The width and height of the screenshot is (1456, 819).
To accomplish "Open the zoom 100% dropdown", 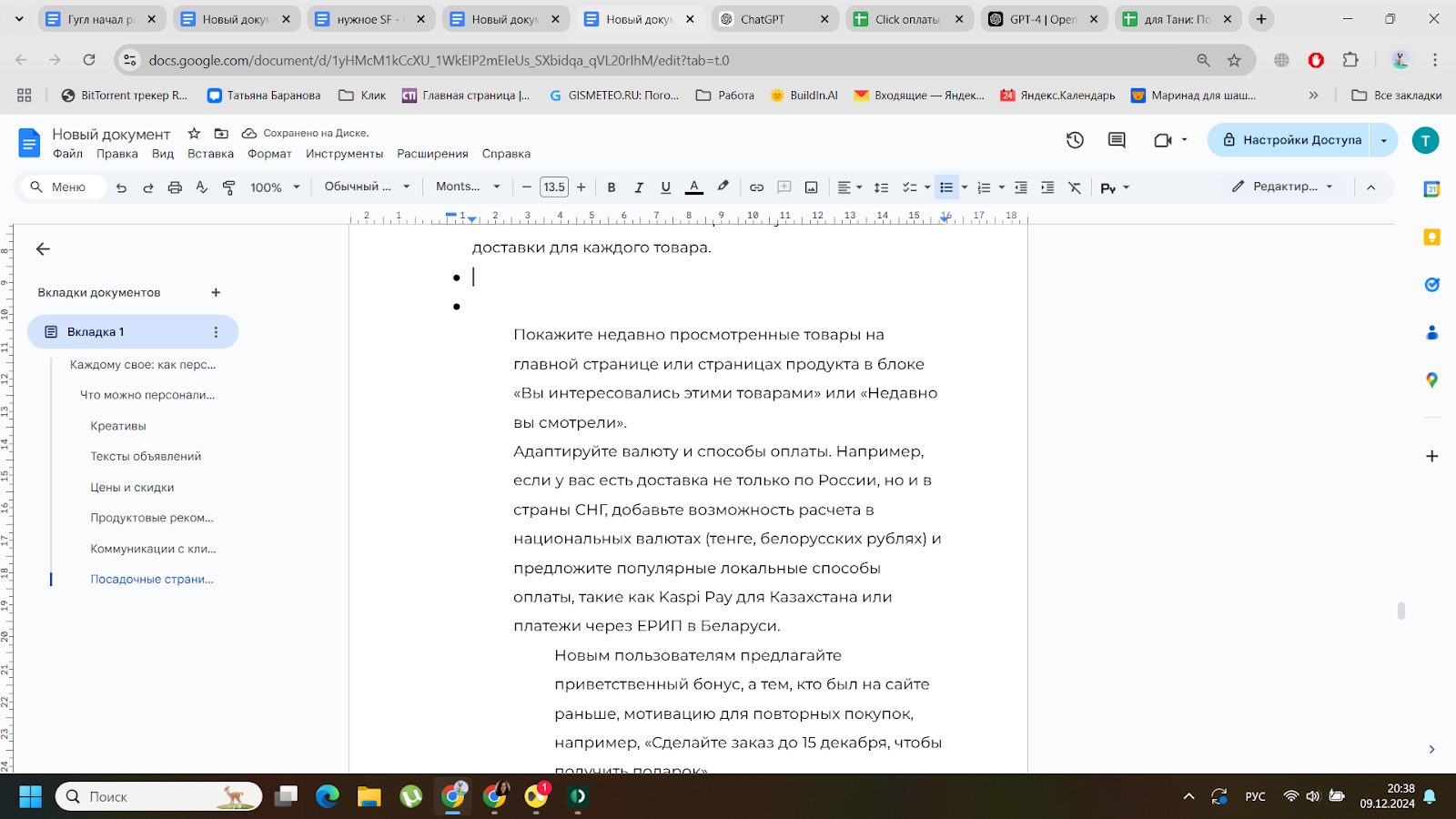I will [275, 187].
